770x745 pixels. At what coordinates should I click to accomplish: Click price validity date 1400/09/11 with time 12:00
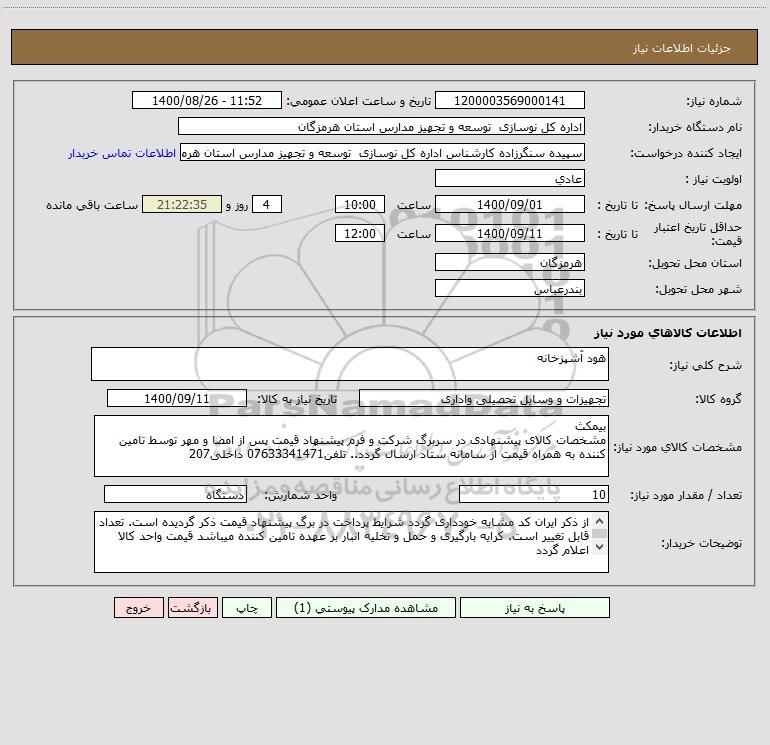(x=510, y=233)
